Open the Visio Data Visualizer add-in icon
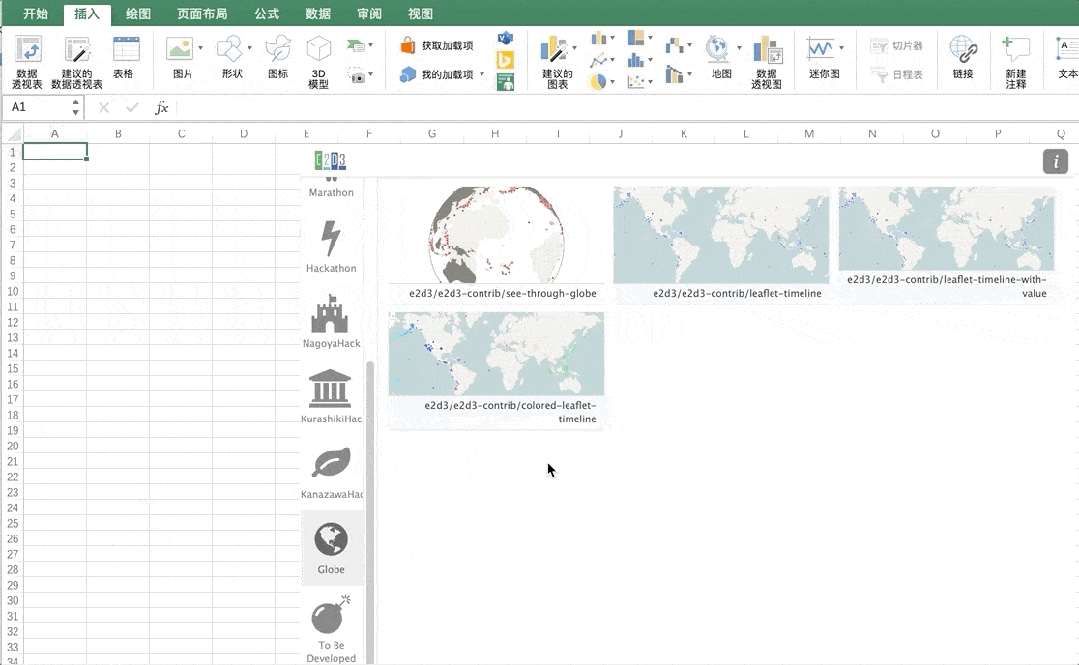Image resolution: width=1079 pixels, height=665 pixels. click(505, 39)
